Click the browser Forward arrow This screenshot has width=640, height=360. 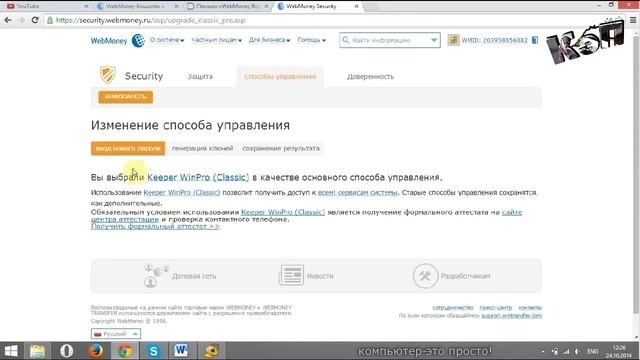coord(21,20)
